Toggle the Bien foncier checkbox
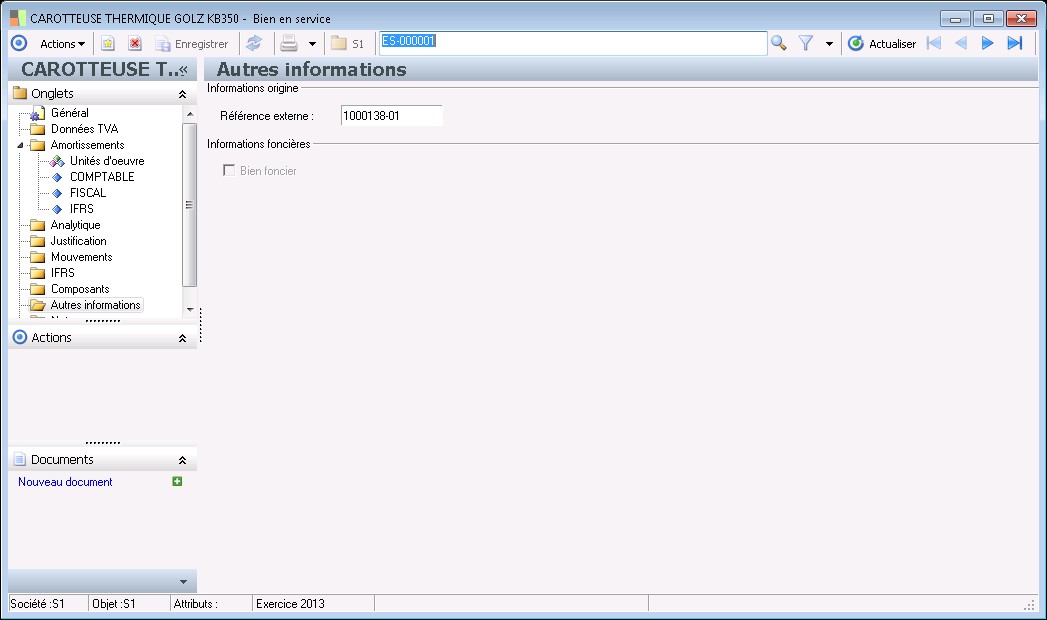Viewport: 1047px width, 620px height. pyautogui.click(x=229, y=170)
